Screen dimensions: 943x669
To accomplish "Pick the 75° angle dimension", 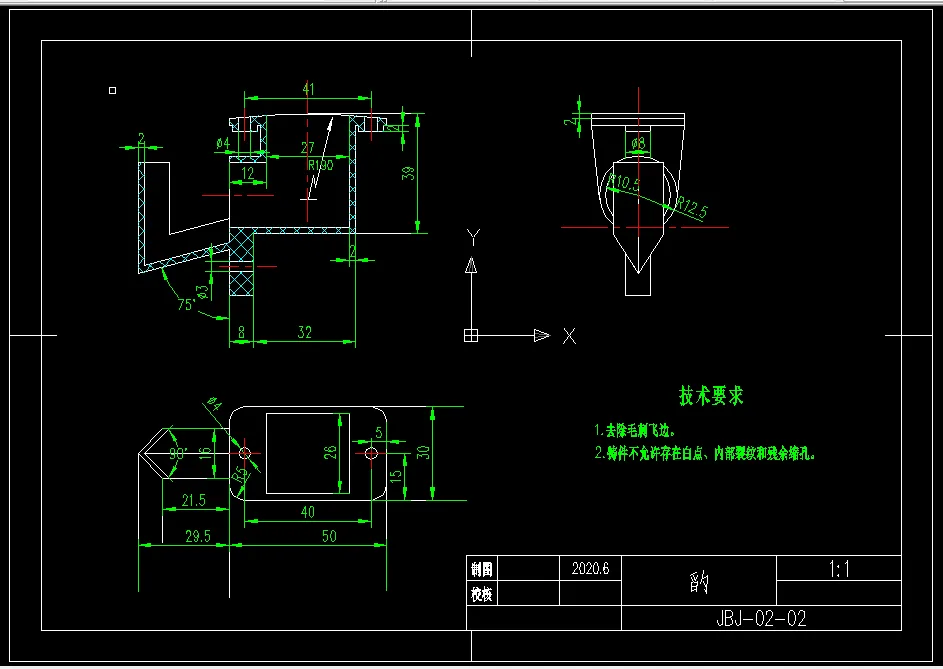I will (186, 304).
